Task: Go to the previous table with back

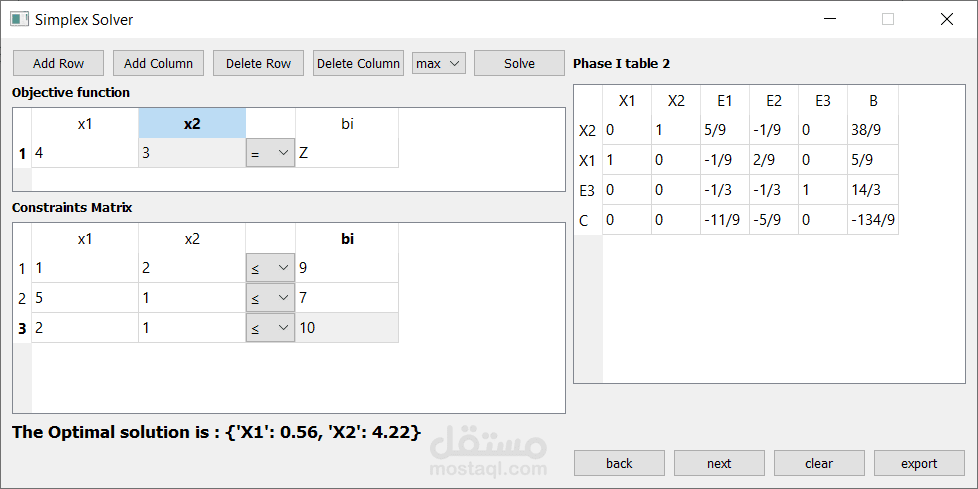Action: click(x=619, y=463)
